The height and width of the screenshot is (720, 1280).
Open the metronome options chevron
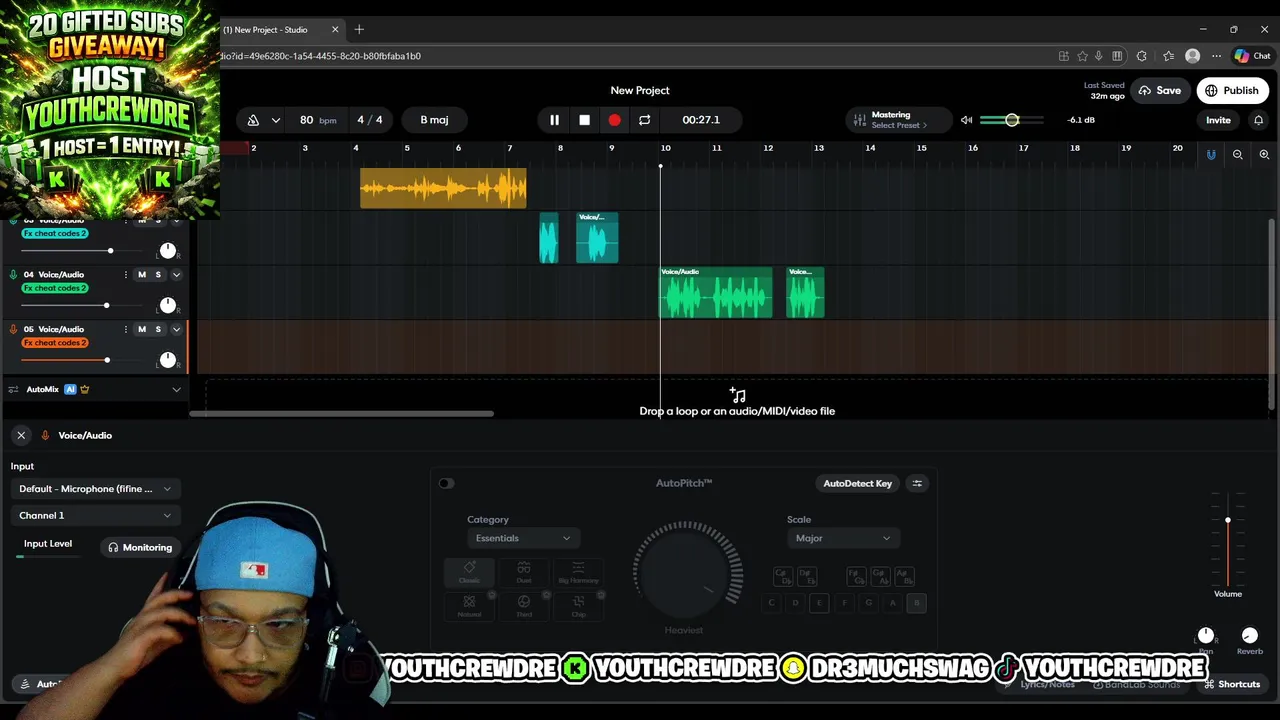pyautogui.click(x=276, y=120)
